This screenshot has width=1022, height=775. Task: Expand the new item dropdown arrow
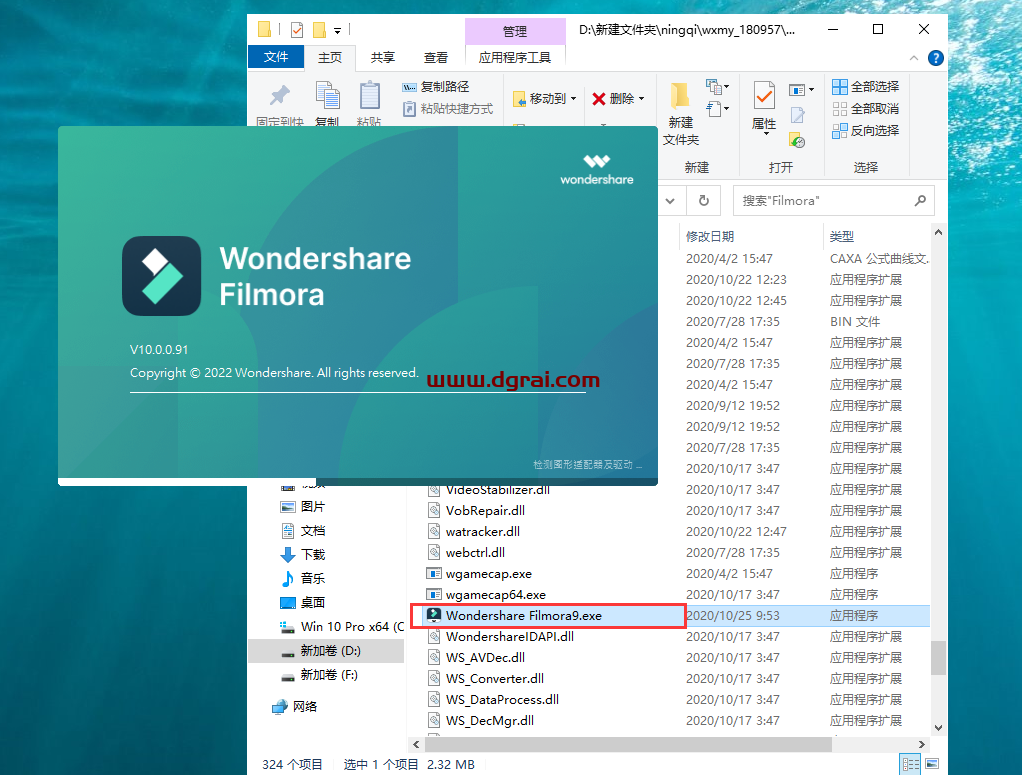tap(727, 86)
